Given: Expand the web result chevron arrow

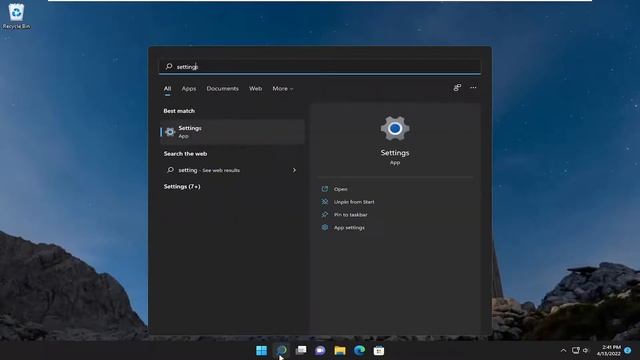Looking at the screenshot, I should tap(294, 170).
